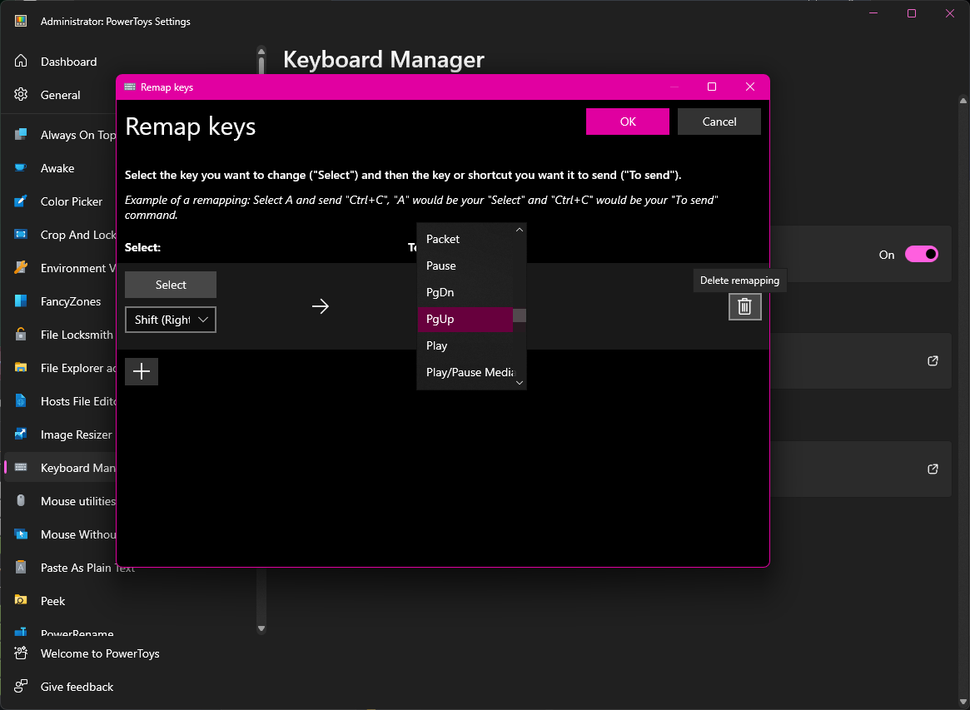This screenshot has width=970, height=710.
Task: Open the Peek module icon
Action: coord(20,601)
